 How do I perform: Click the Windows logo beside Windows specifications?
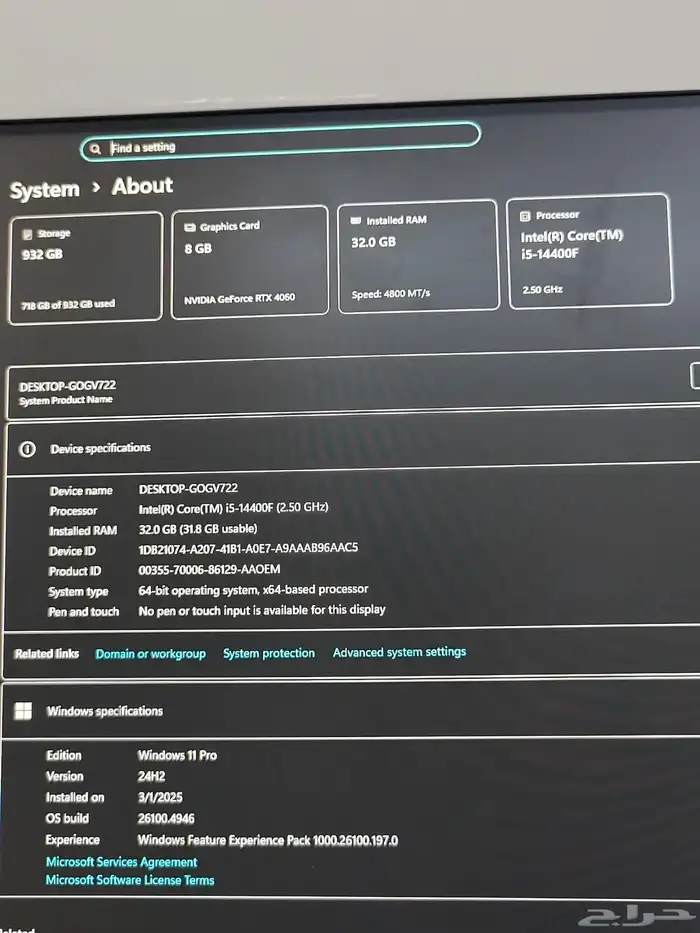(x=22, y=711)
